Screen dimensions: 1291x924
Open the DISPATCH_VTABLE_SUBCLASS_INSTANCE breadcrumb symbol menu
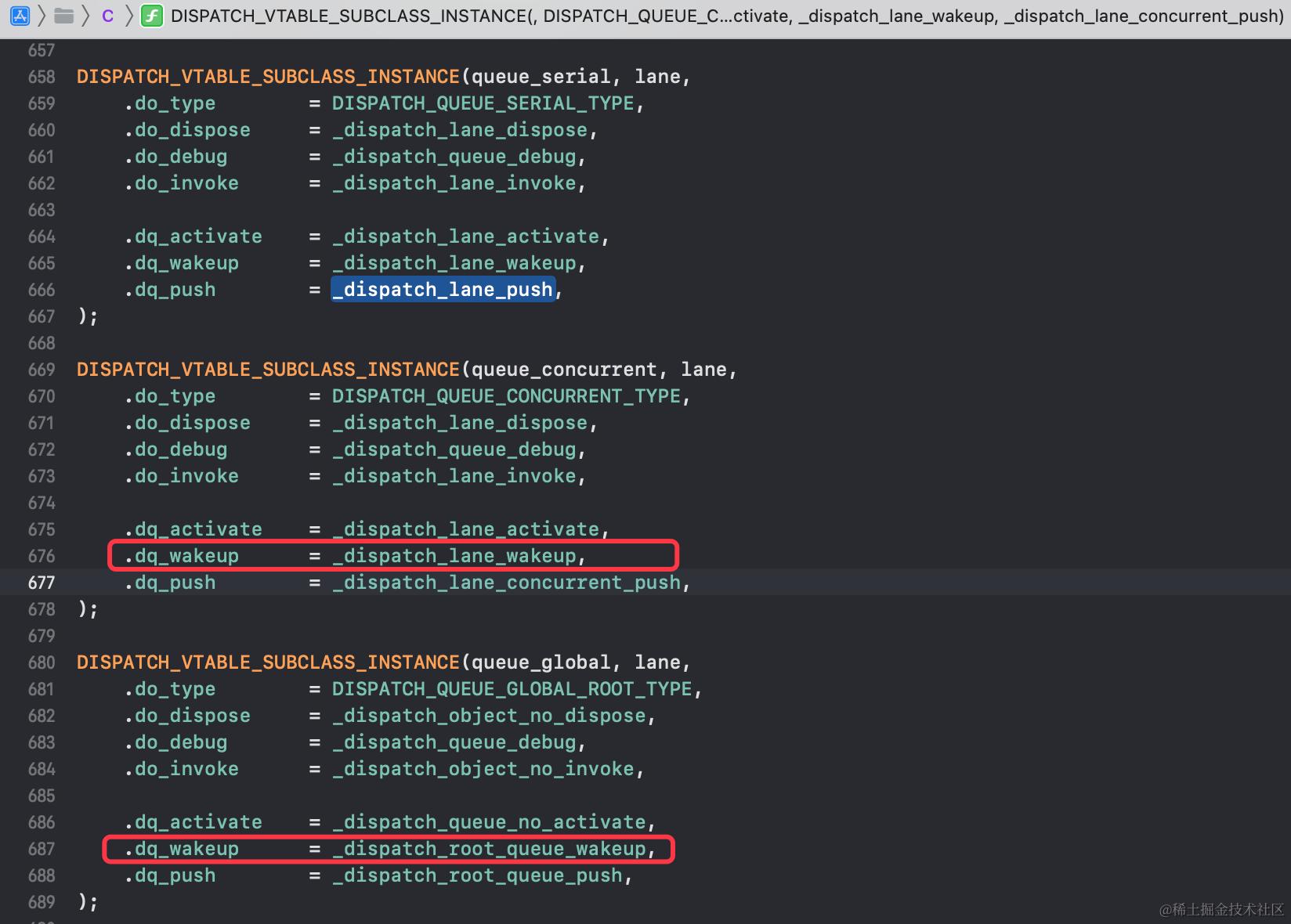pos(726,16)
